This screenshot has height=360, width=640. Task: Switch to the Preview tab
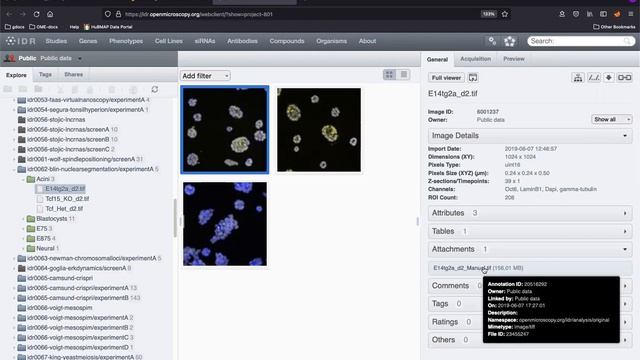513,59
